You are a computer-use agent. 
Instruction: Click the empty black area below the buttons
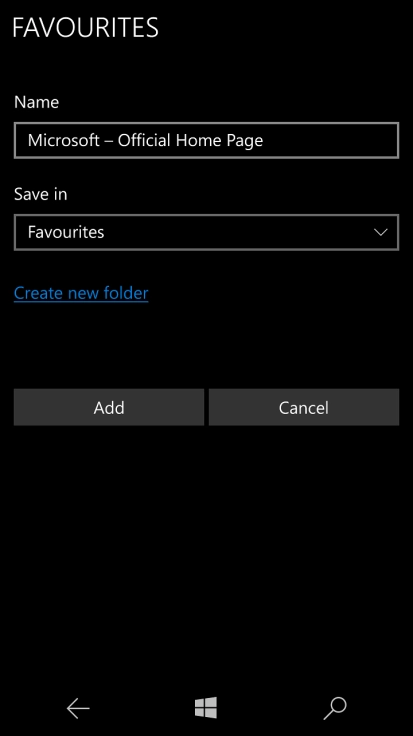click(206, 554)
